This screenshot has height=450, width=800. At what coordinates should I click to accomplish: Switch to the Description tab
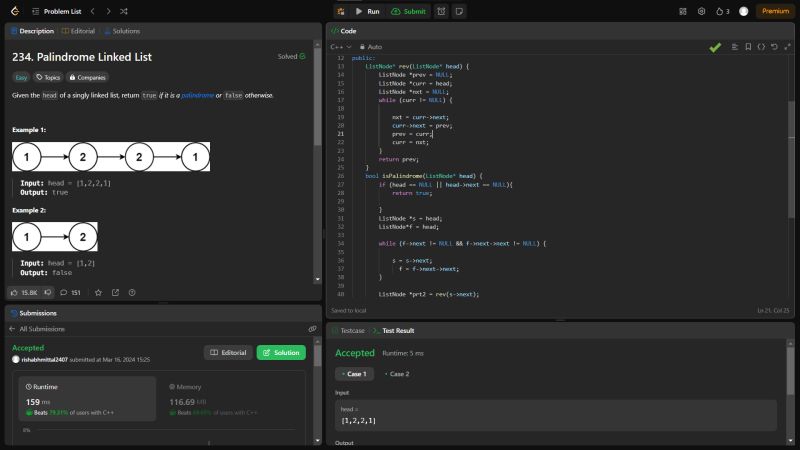click(32, 31)
